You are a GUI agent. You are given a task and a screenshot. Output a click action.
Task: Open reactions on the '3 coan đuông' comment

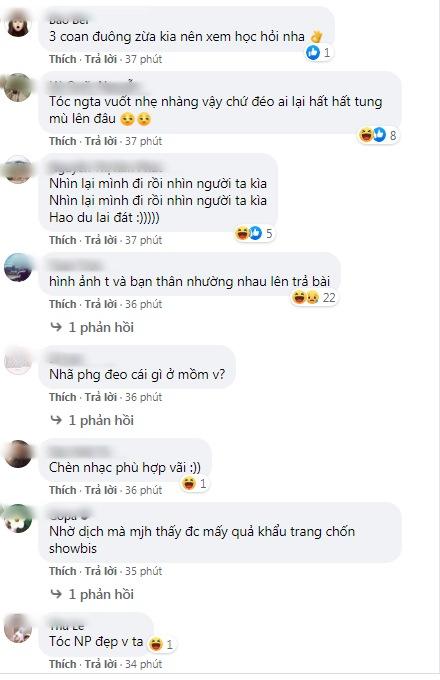318,53
